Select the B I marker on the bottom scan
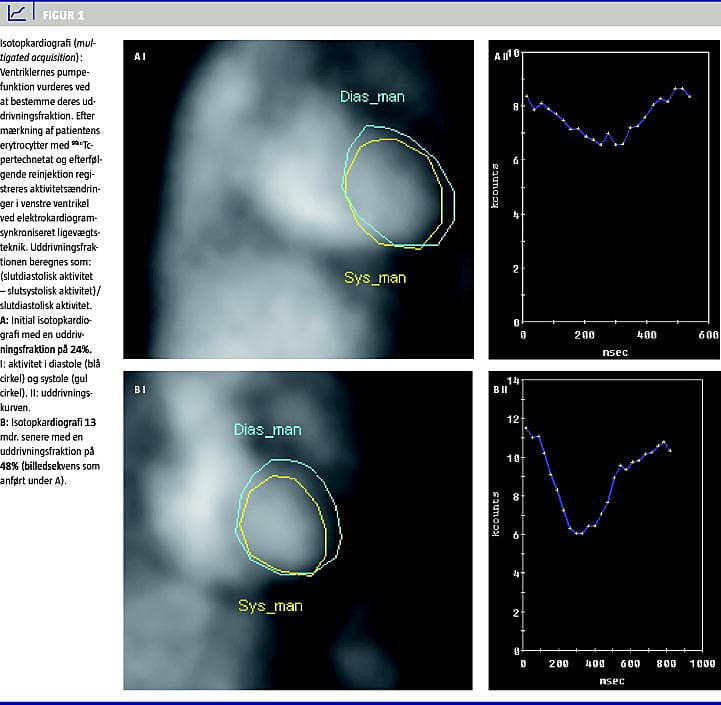 point(140,388)
